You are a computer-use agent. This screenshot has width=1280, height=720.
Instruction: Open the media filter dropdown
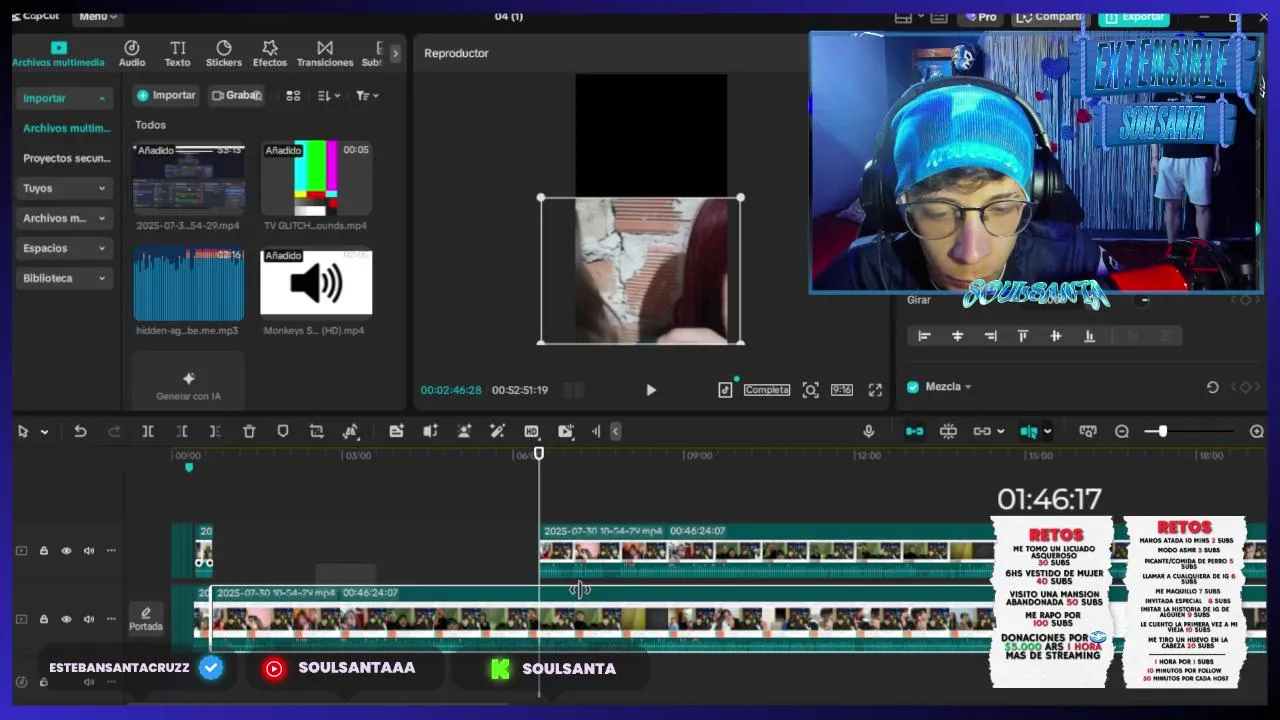367,95
